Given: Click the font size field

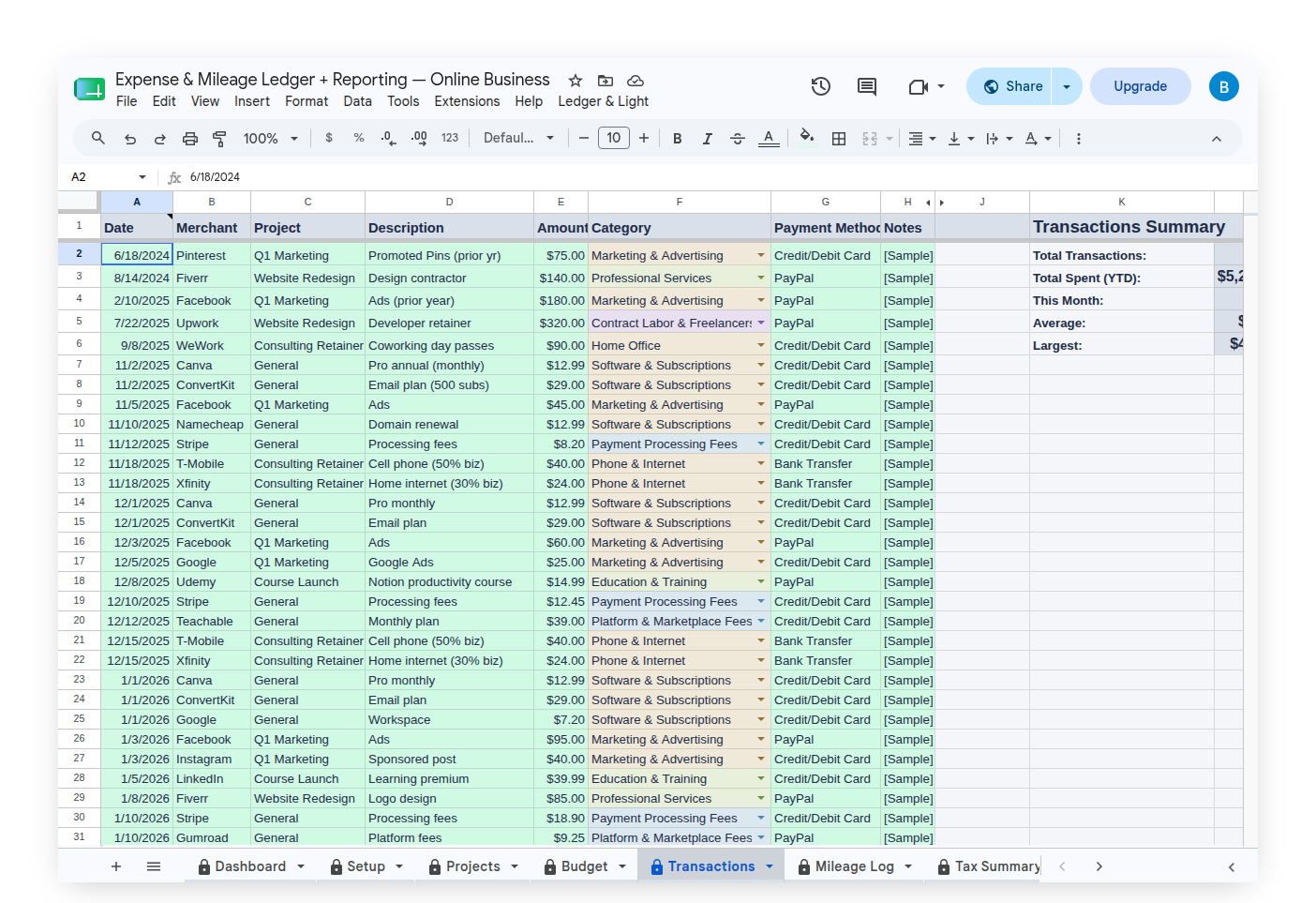Looking at the screenshot, I should [x=613, y=138].
